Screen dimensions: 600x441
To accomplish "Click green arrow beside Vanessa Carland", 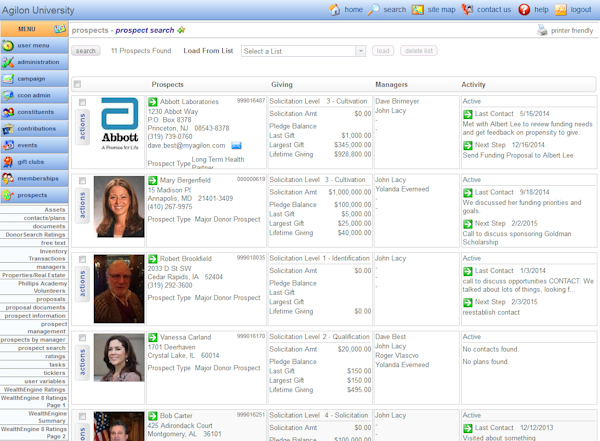I will pos(153,337).
